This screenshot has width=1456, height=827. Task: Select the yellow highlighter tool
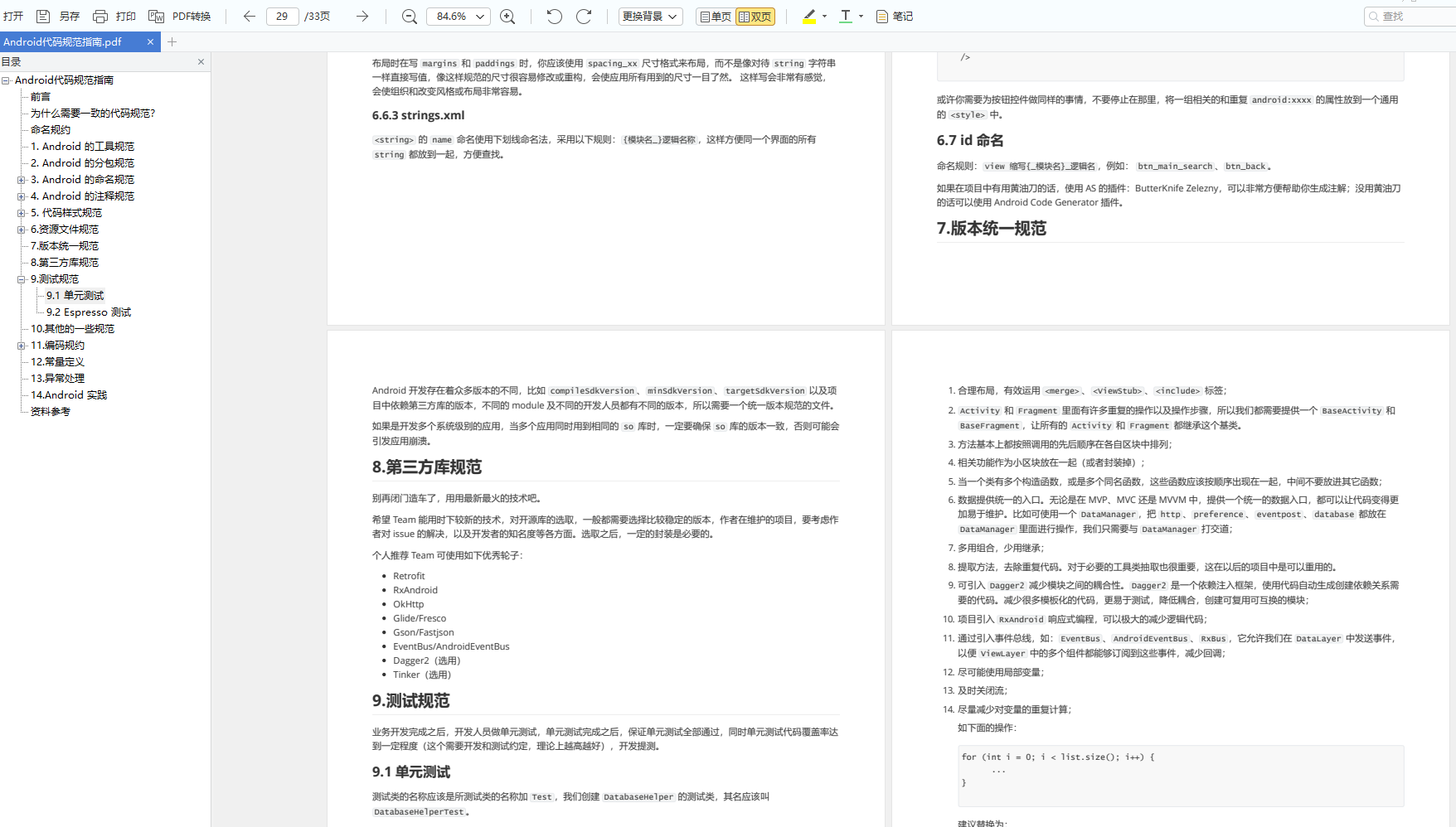coord(809,17)
